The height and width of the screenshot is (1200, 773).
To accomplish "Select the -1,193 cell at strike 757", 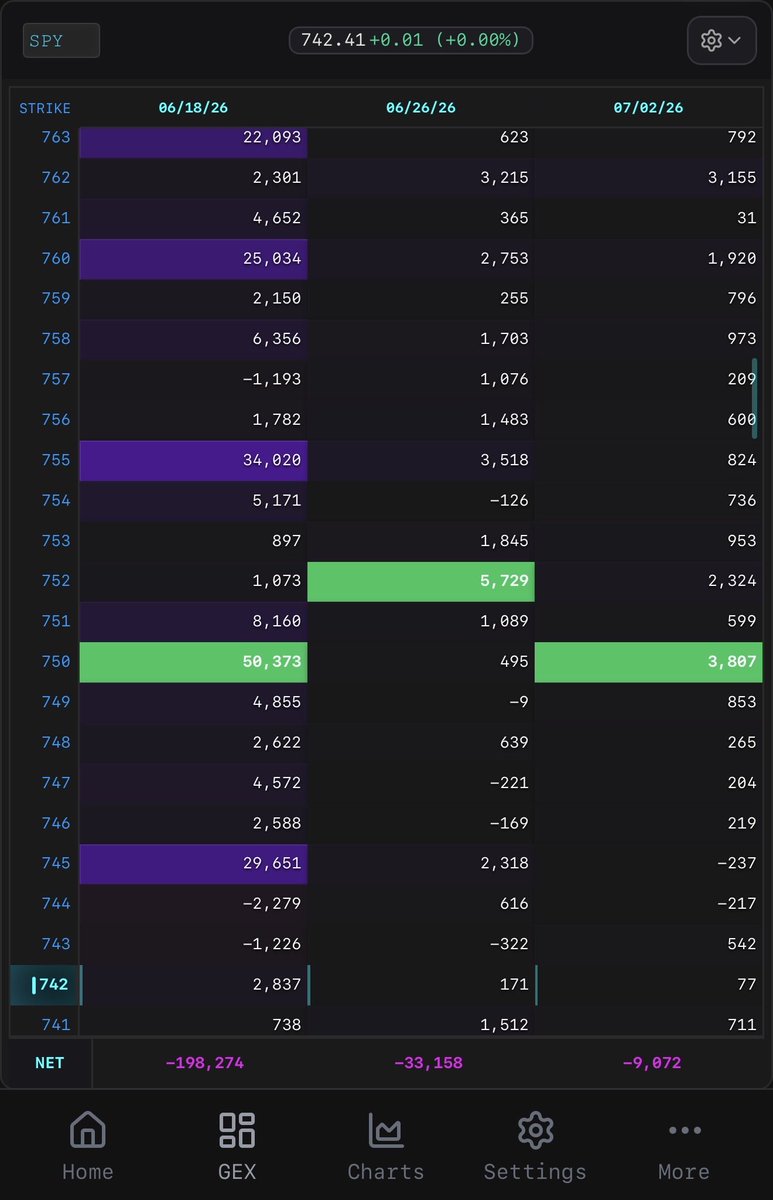I will pyautogui.click(x=193, y=379).
